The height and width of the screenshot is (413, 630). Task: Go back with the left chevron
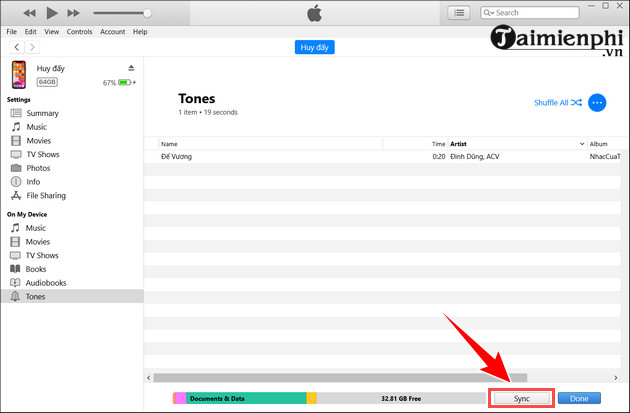tap(16, 47)
